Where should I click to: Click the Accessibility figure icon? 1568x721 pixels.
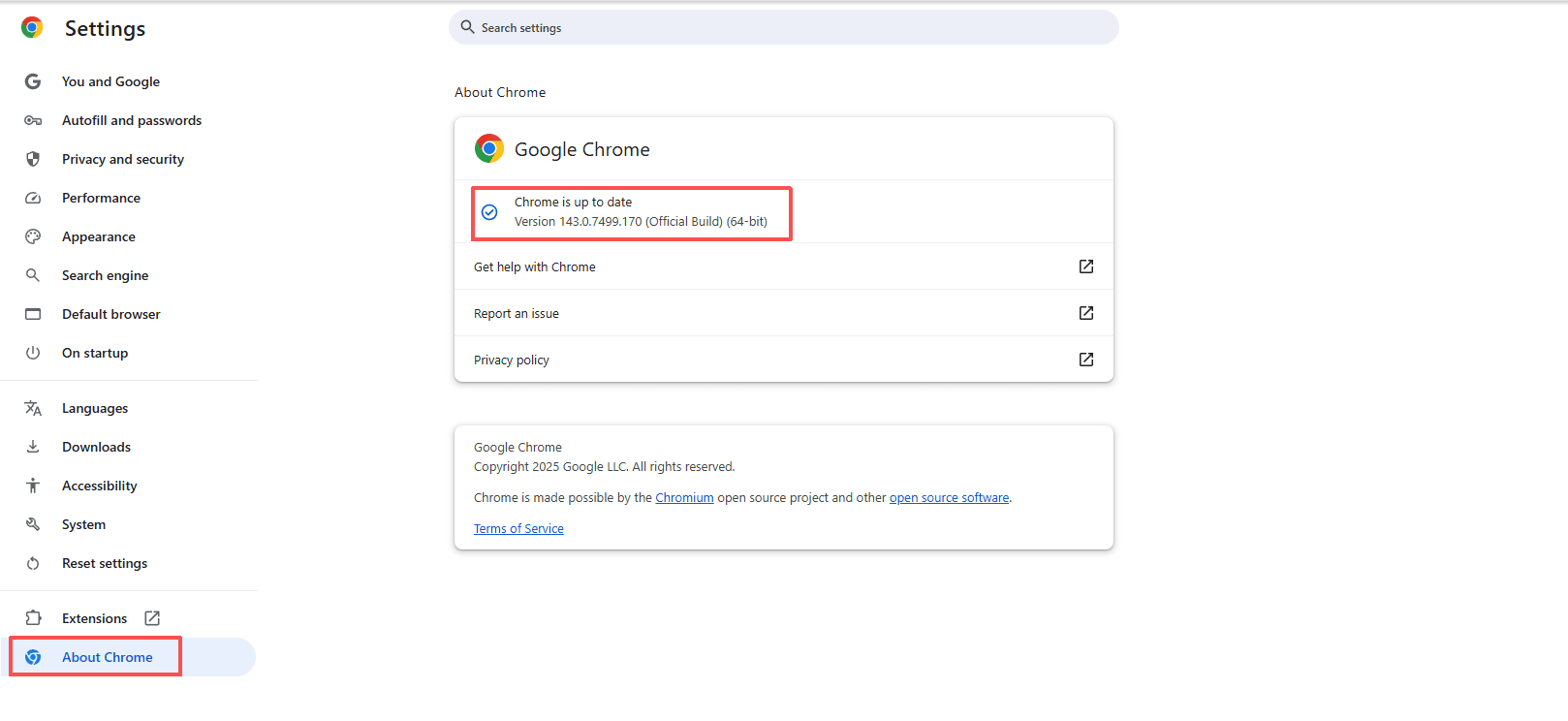pos(33,486)
